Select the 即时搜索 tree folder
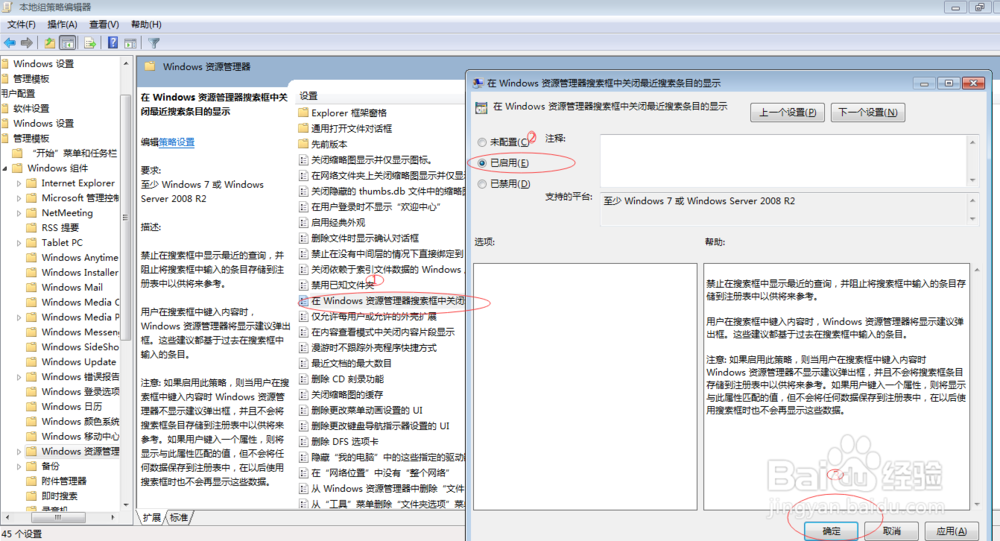1000x541 pixels. coord(59,496)
